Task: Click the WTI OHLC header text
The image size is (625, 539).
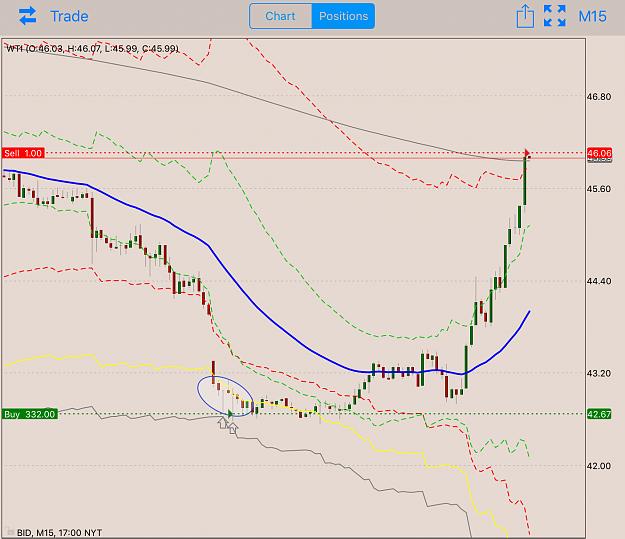Action: click(92, 49)
